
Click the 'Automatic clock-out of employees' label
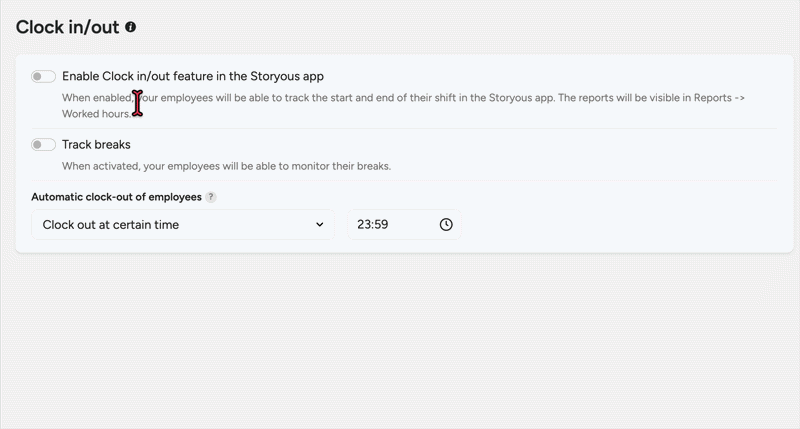pyautogui.click(x=116, y=197)
